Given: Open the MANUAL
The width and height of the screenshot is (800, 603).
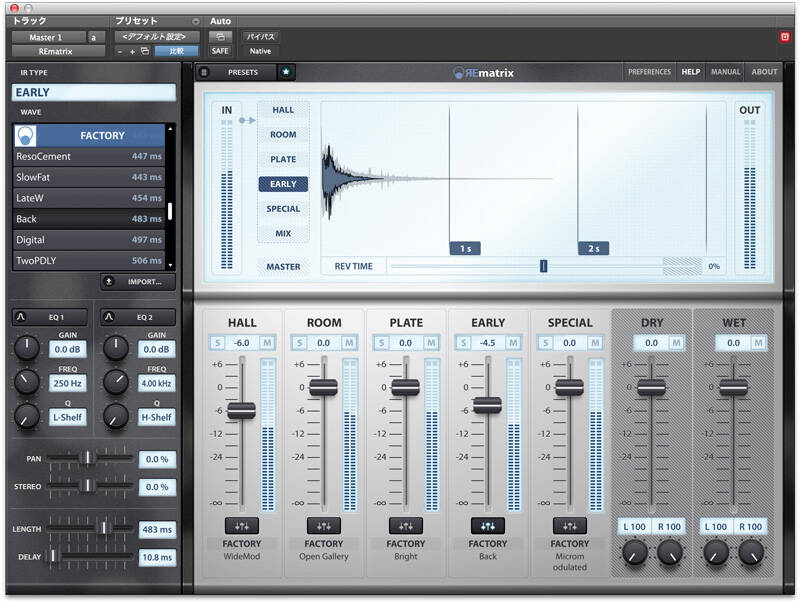Looking at the screenshot, I should tap(726, 72).
